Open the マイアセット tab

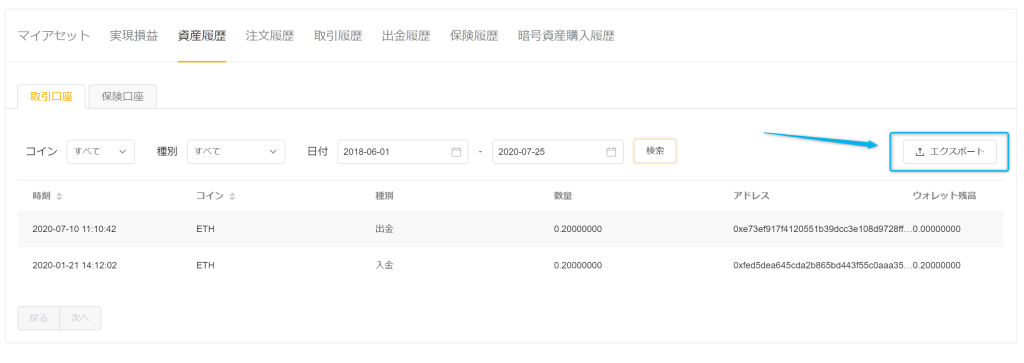[x=54, y=36]
